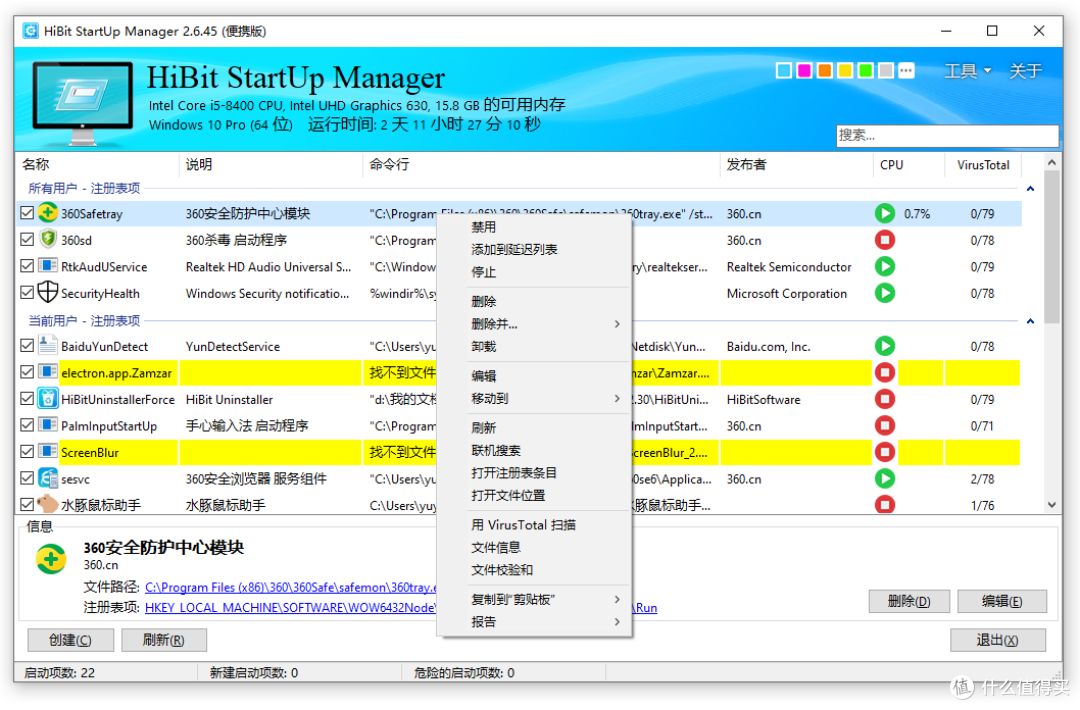This screenshot has height=710, width=1080.
Task: Click green running icon for SecurityHealth
Action: coord(885,293)
